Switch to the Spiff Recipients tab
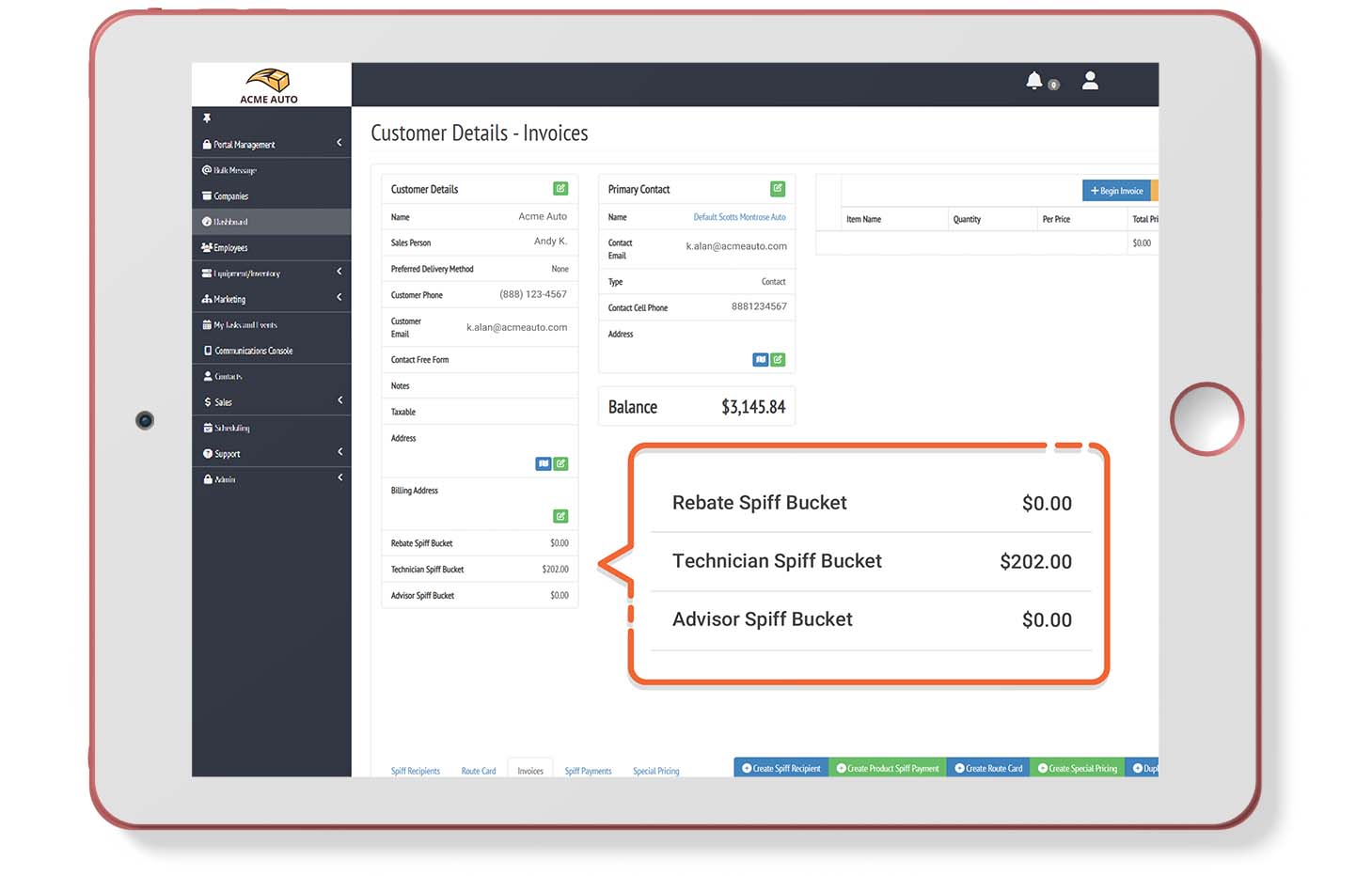Screen dimensions: 1372x876 [x=416, y=771]
